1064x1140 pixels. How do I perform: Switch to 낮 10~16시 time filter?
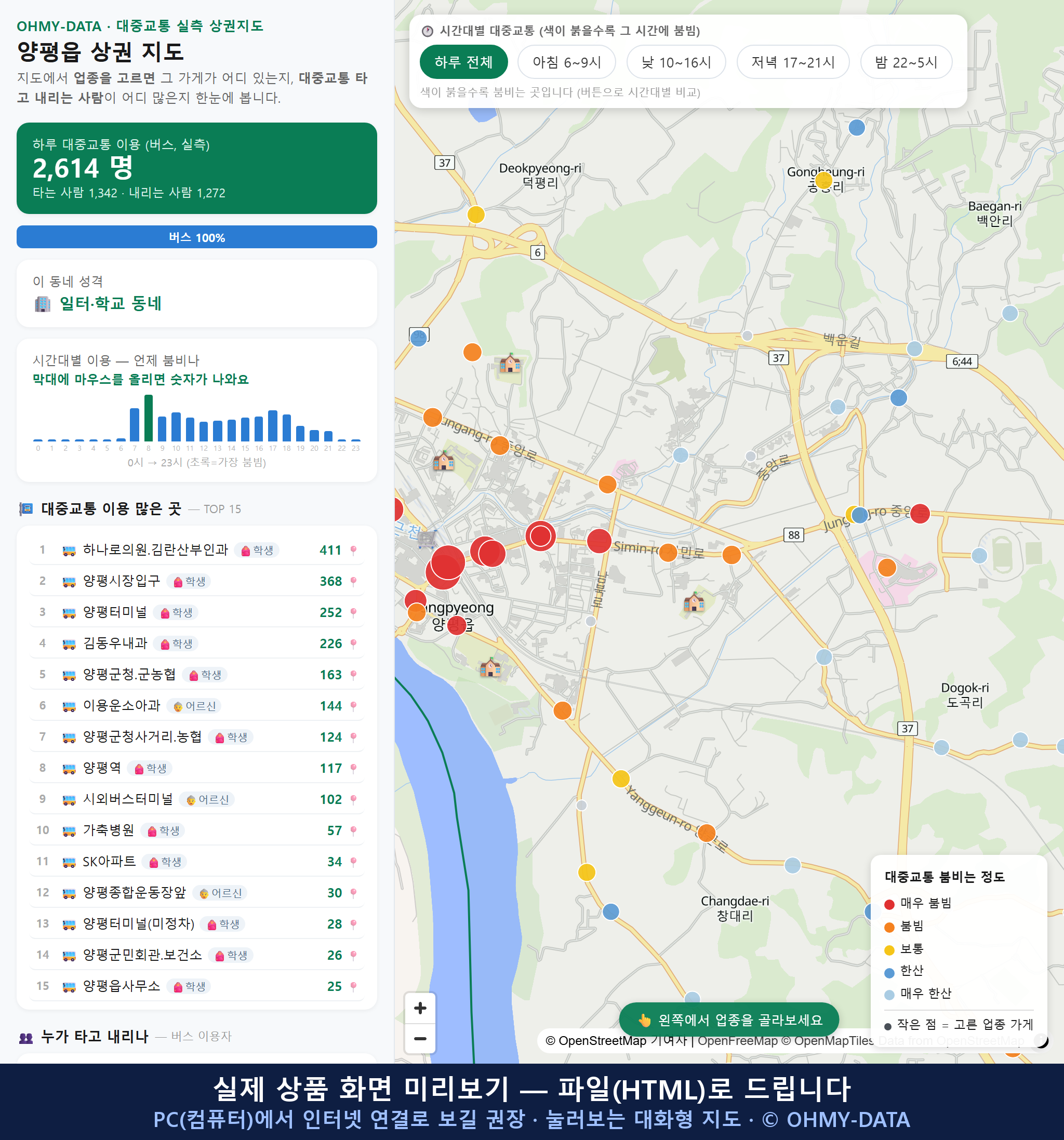(676, 62)
